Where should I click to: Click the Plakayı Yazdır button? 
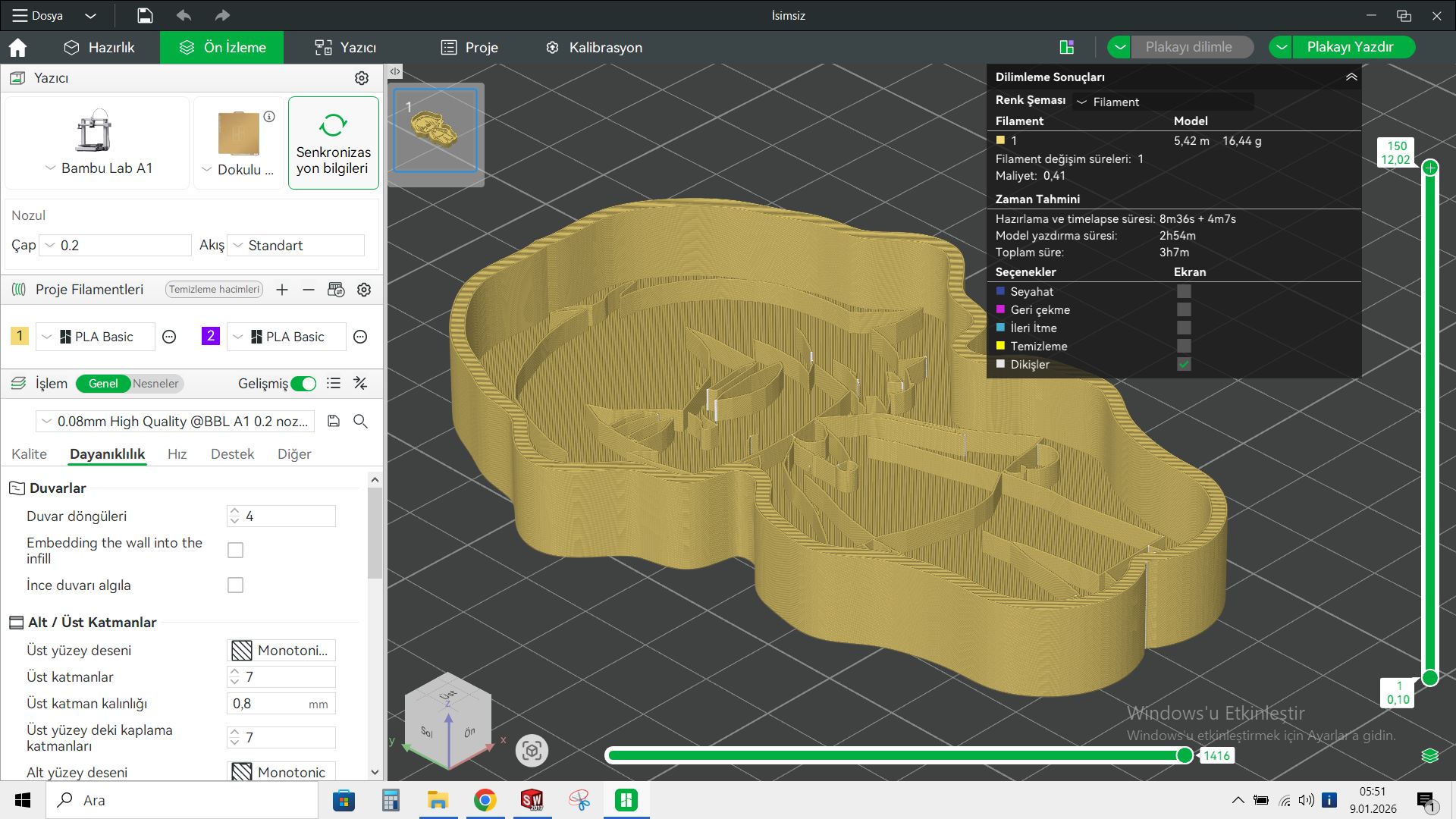pyautogui.click(x=1349, y=47)
